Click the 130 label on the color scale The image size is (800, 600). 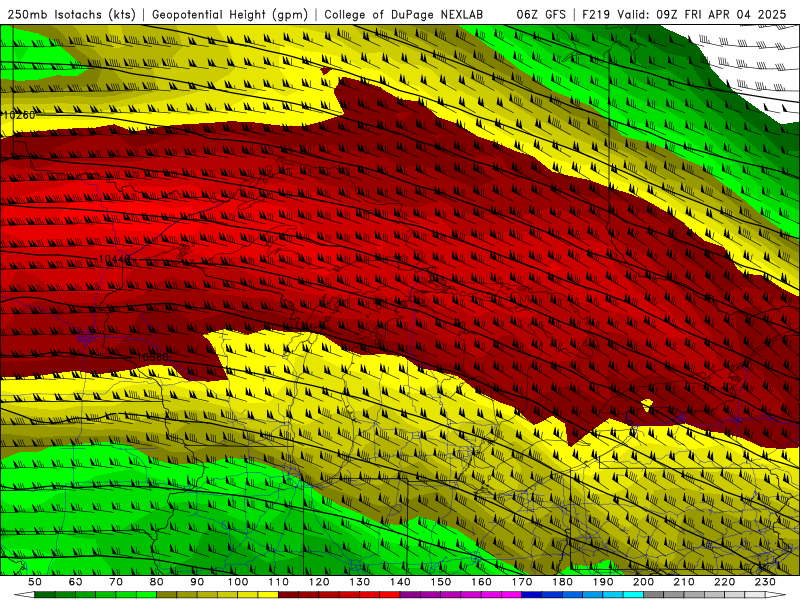[x=360, y=582]
